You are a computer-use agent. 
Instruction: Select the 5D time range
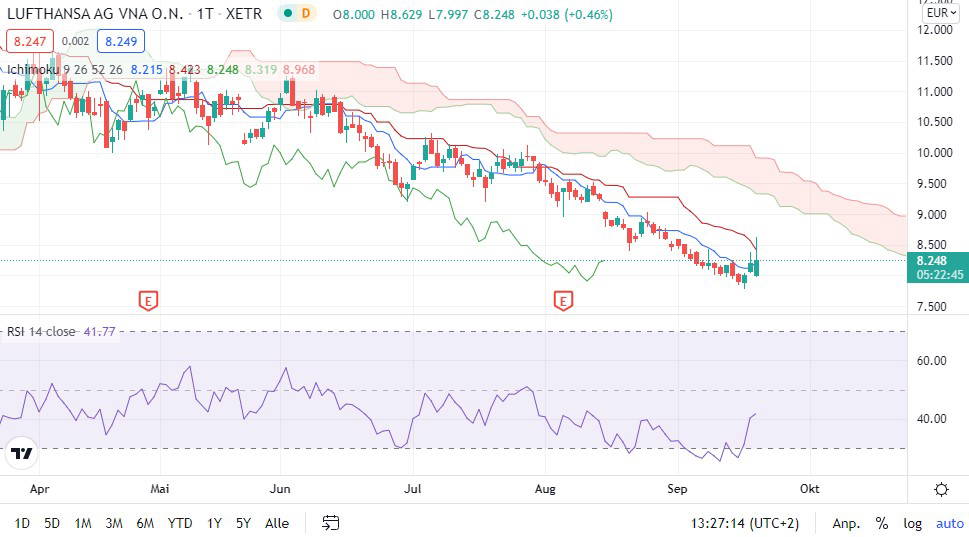tap(52, 523)
